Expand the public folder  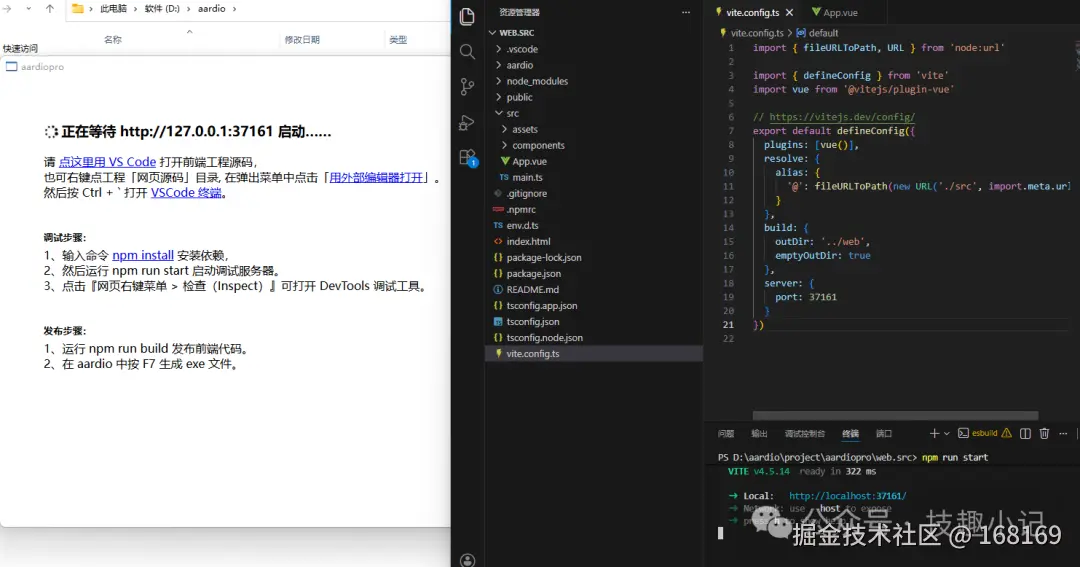(519, 97)
